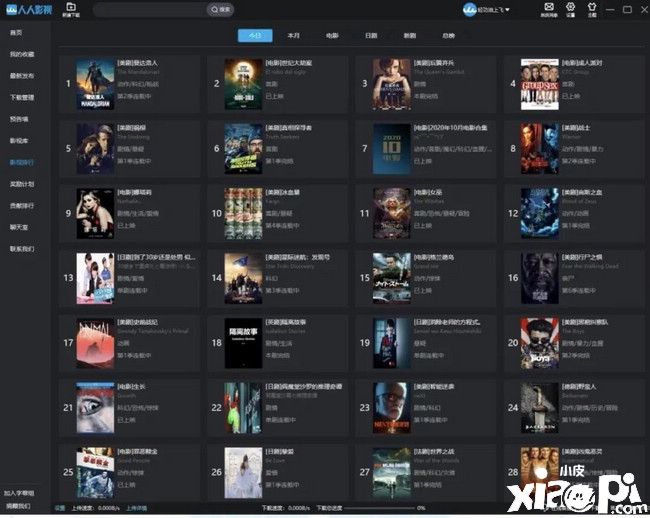Open the rank 26 white dress poster

pos(243,472)
